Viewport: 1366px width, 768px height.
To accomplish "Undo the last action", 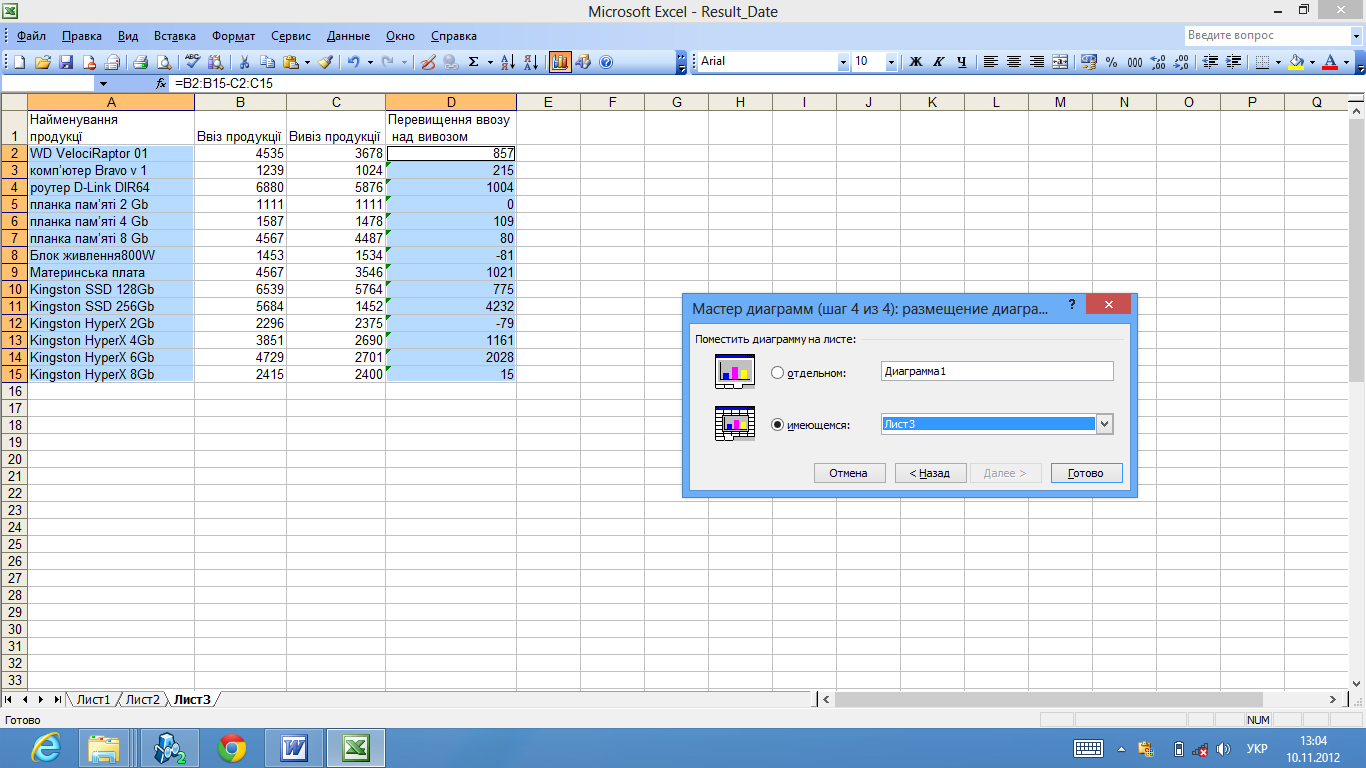I will [x=354, y=62].
